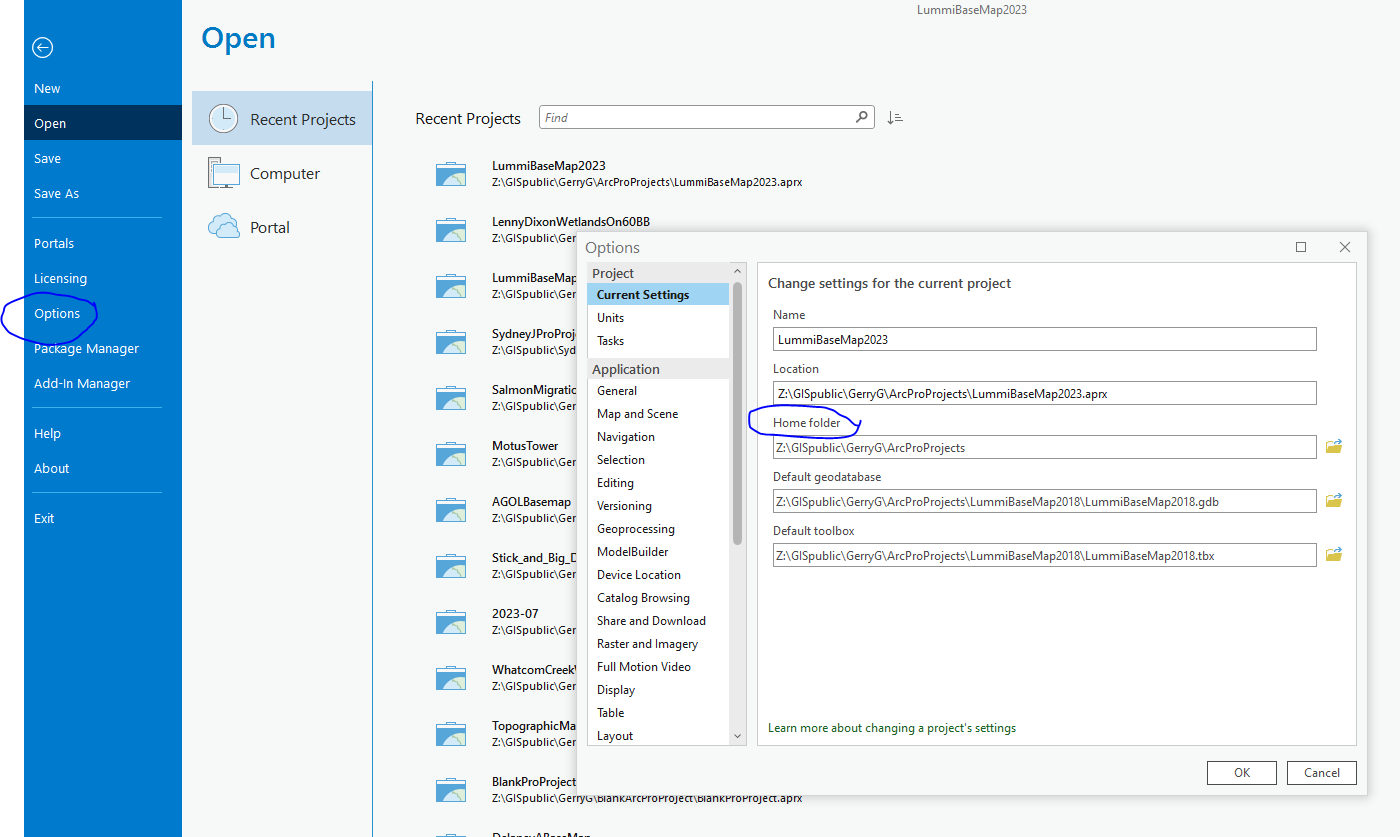Open the Add-In Manager
This screenshot has width=1400, height=837.
(103, 383)
